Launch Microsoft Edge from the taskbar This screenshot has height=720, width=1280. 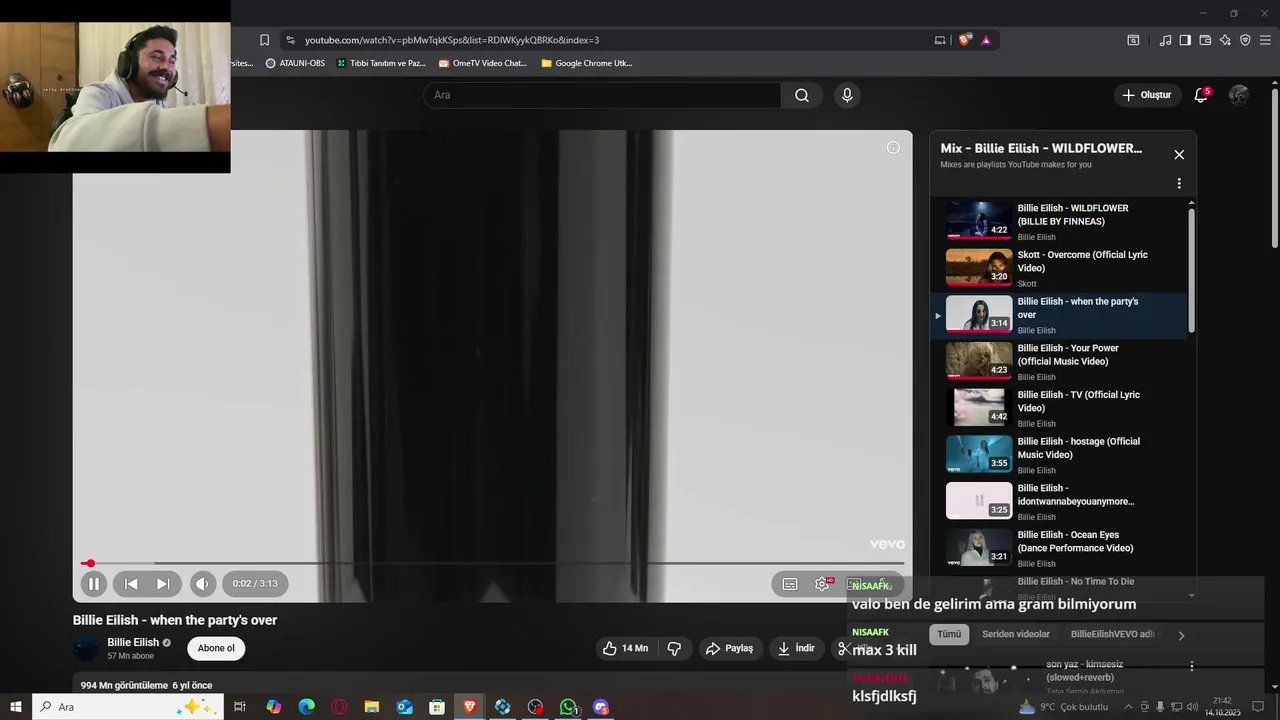(307, 707)
